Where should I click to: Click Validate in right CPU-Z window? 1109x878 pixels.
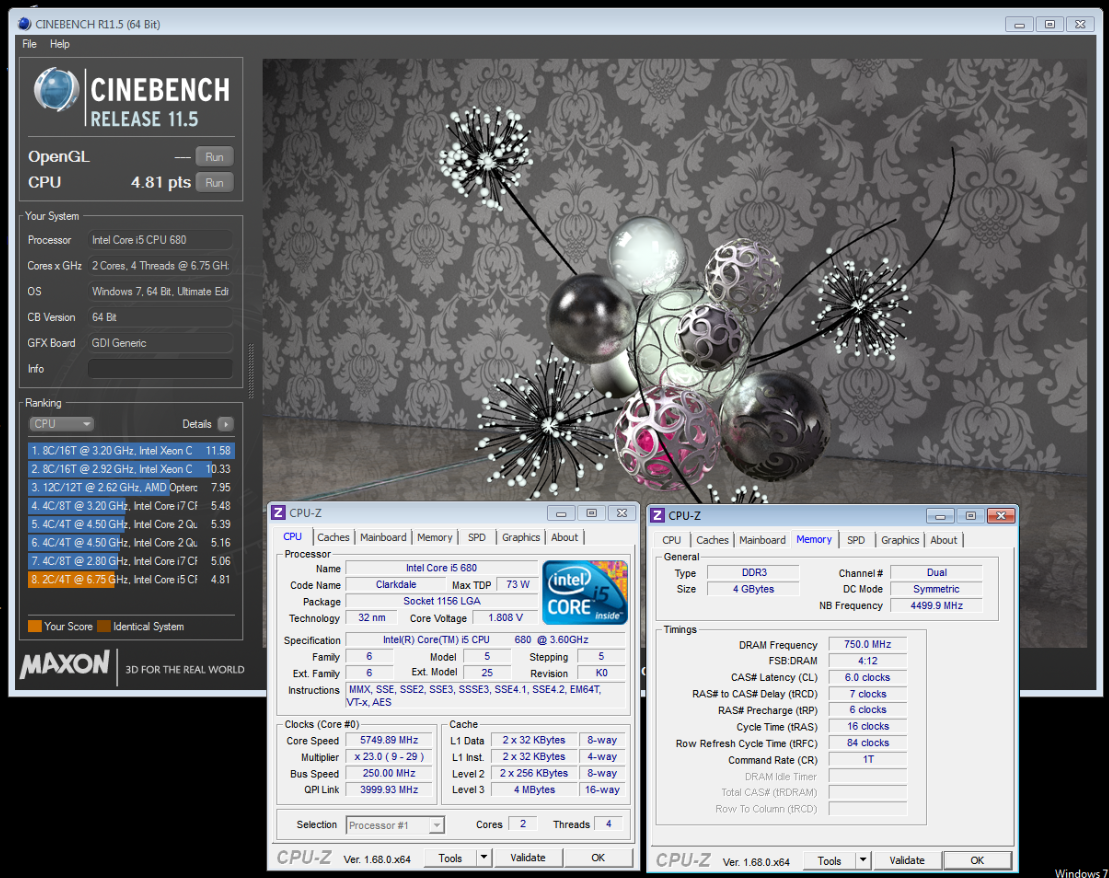click(x=907, y=860)
